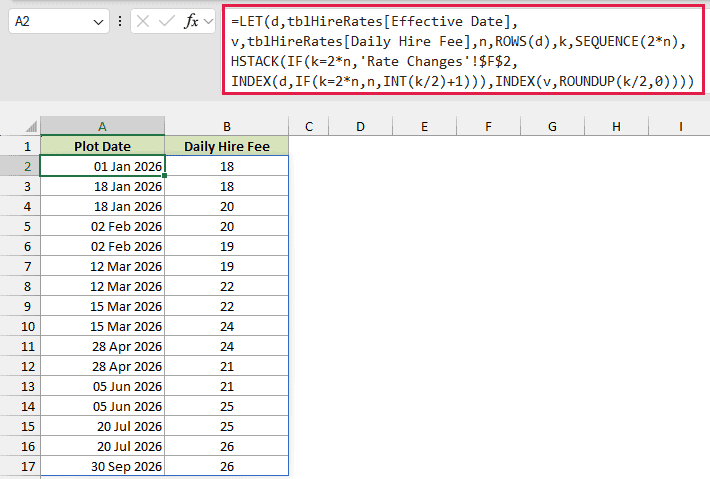Select column G header

tap(552, 126)
